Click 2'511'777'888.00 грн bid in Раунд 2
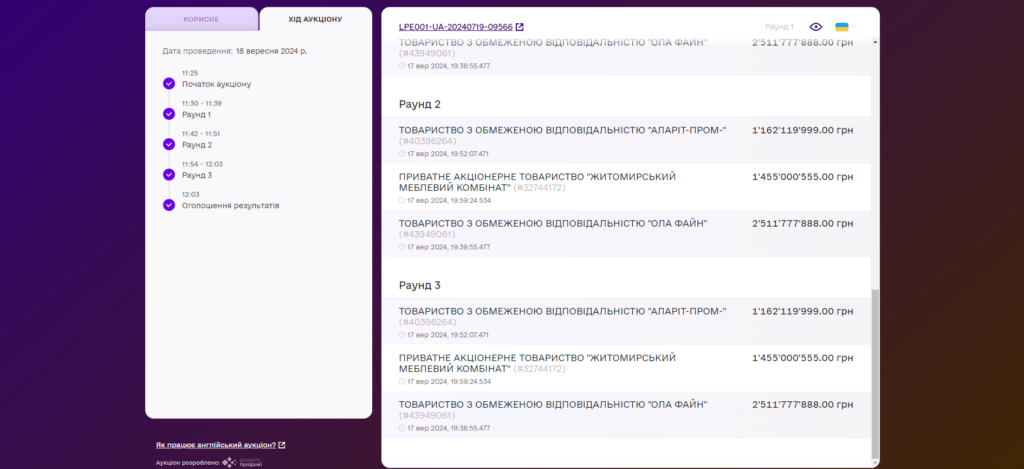1024x469 pixels. point(803,223)
